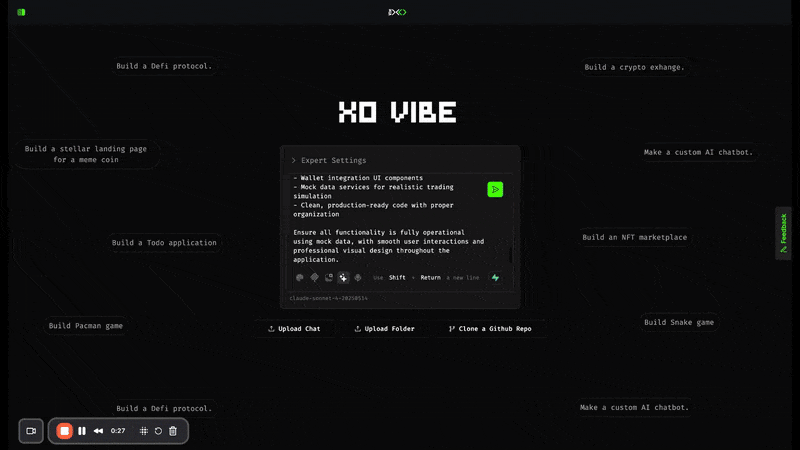Click the Upload Chat button
The image size is (800, 450).
pyautogui.click(x=294, y=328)
